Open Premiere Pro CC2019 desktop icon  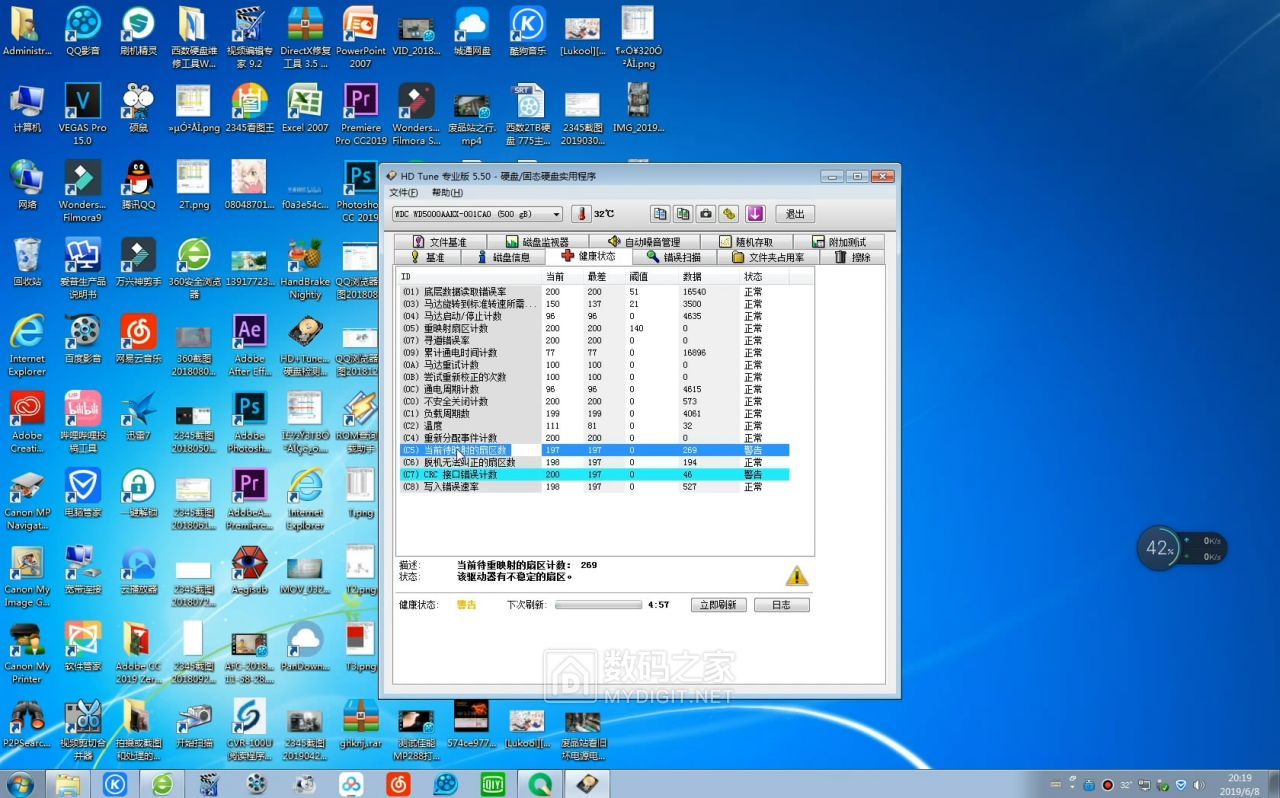point(361,113)
